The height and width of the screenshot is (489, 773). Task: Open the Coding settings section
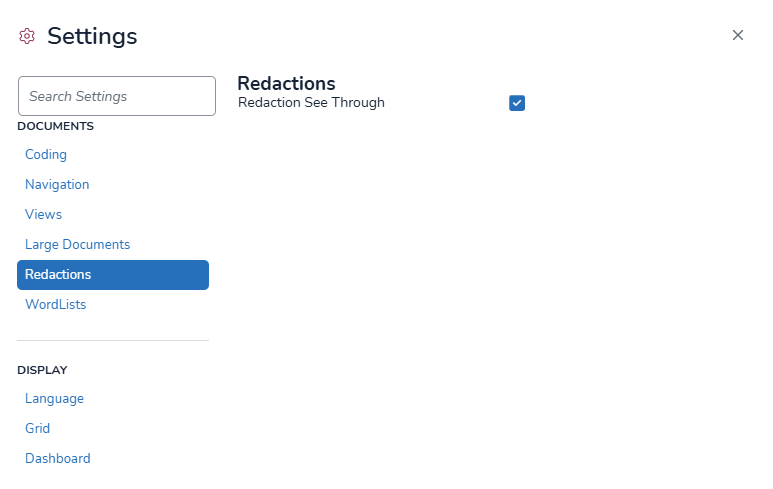coord(46,155)
